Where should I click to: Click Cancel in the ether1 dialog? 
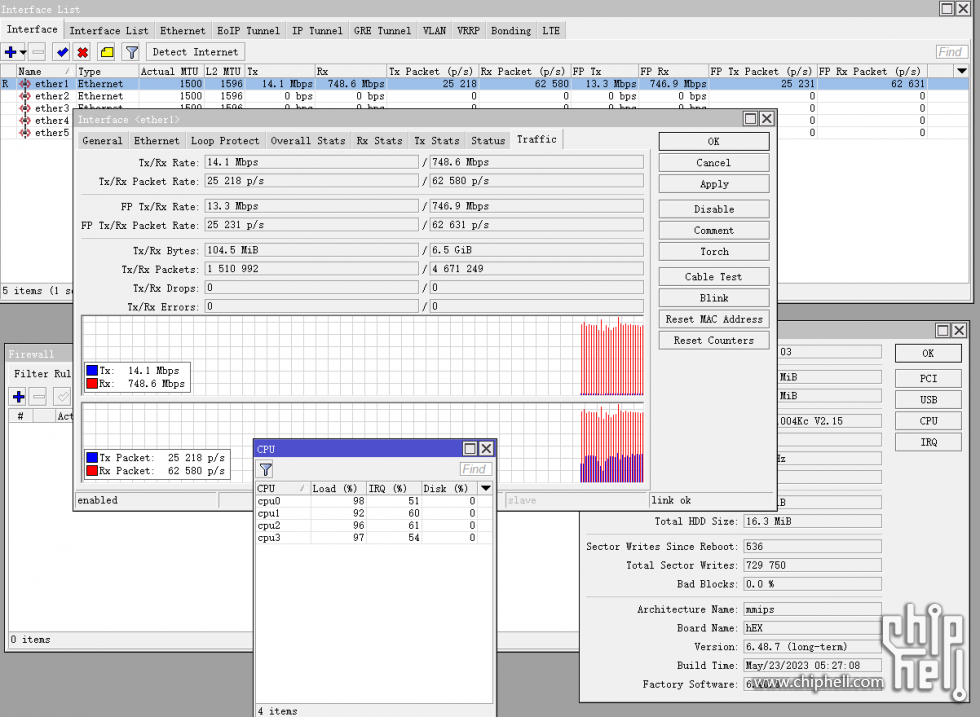[714, 163]
